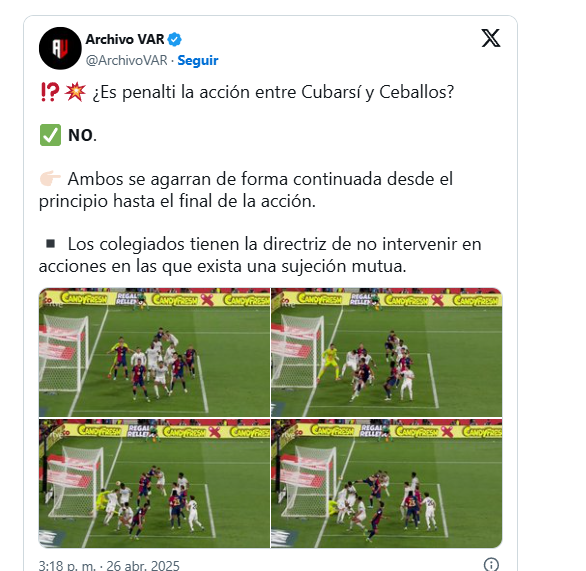This screenshot has width=586, height=571.
Task: Click the Archivo VAR profile avatar
Action: pos(60,48)
